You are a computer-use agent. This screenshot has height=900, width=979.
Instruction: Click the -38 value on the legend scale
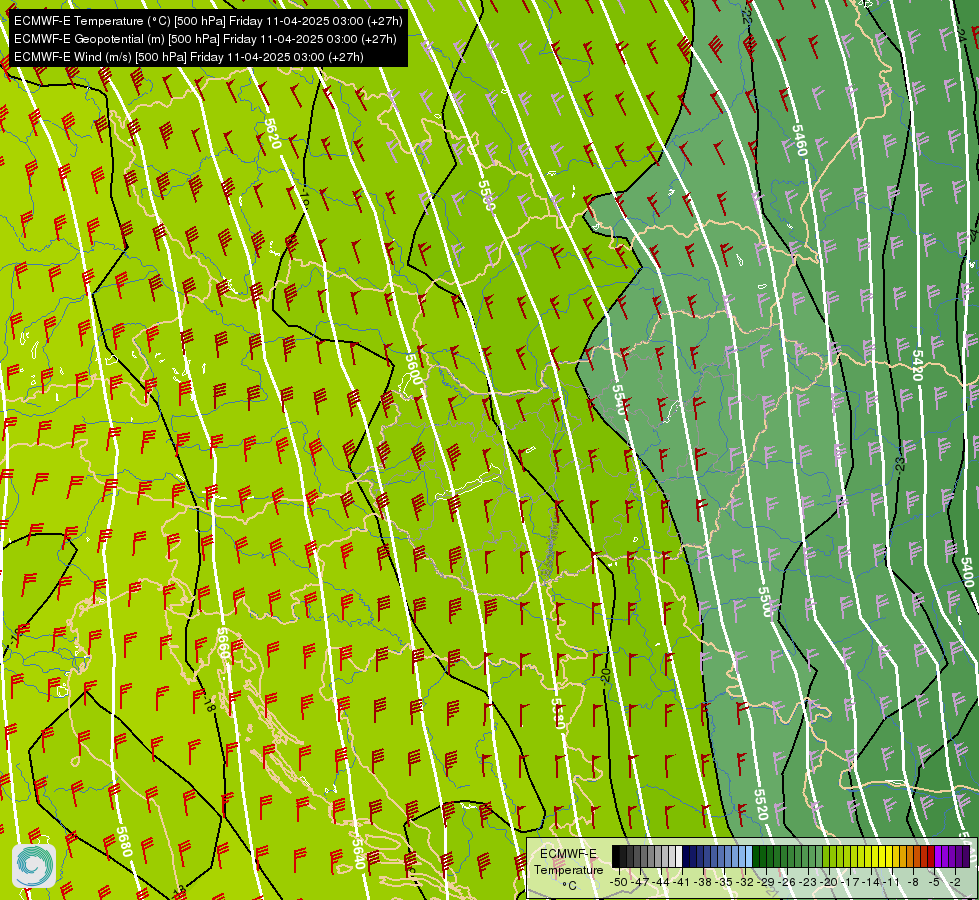(x=704, y=882)
